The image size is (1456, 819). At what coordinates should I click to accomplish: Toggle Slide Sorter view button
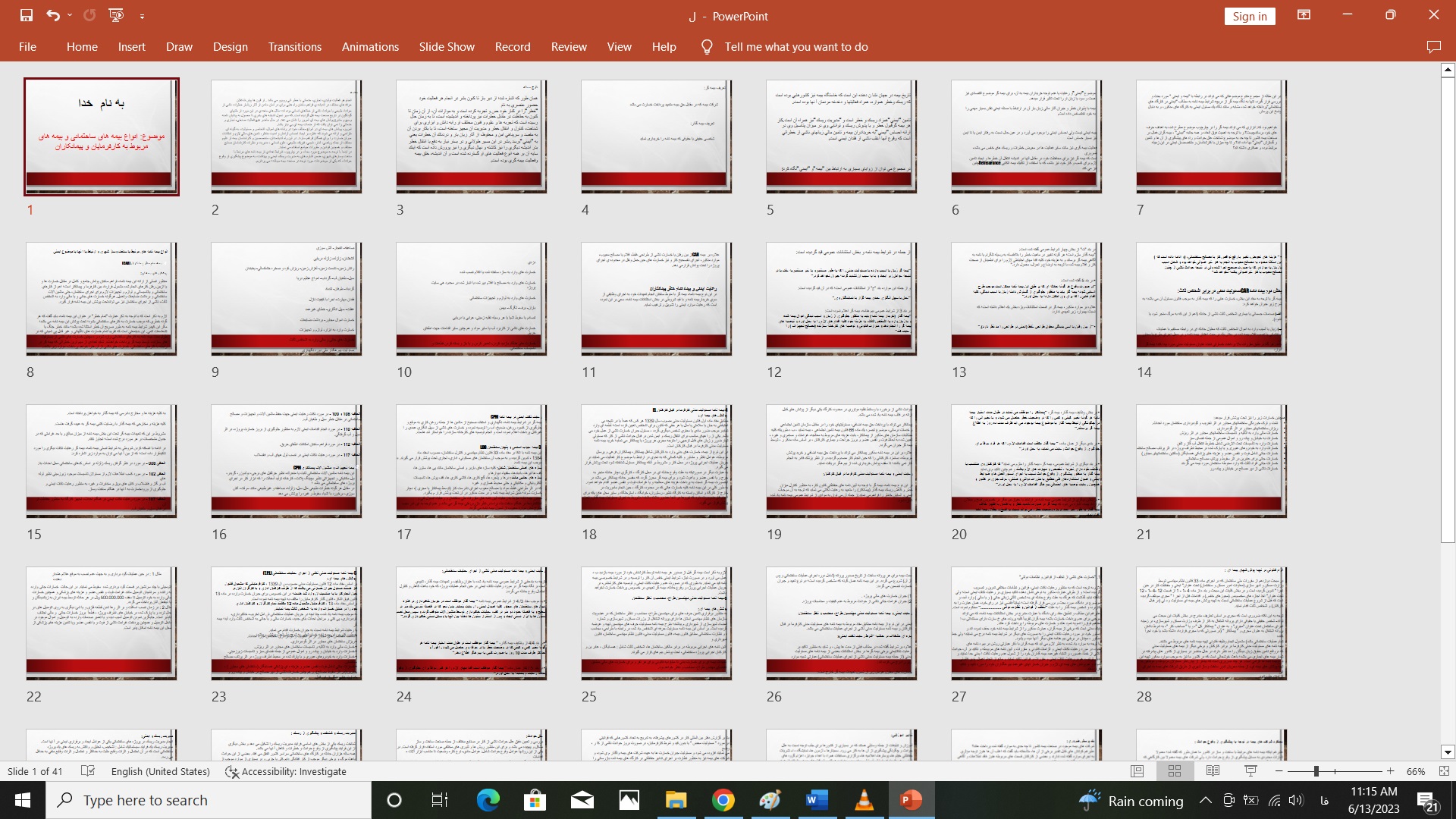[x=1175, y=771]
